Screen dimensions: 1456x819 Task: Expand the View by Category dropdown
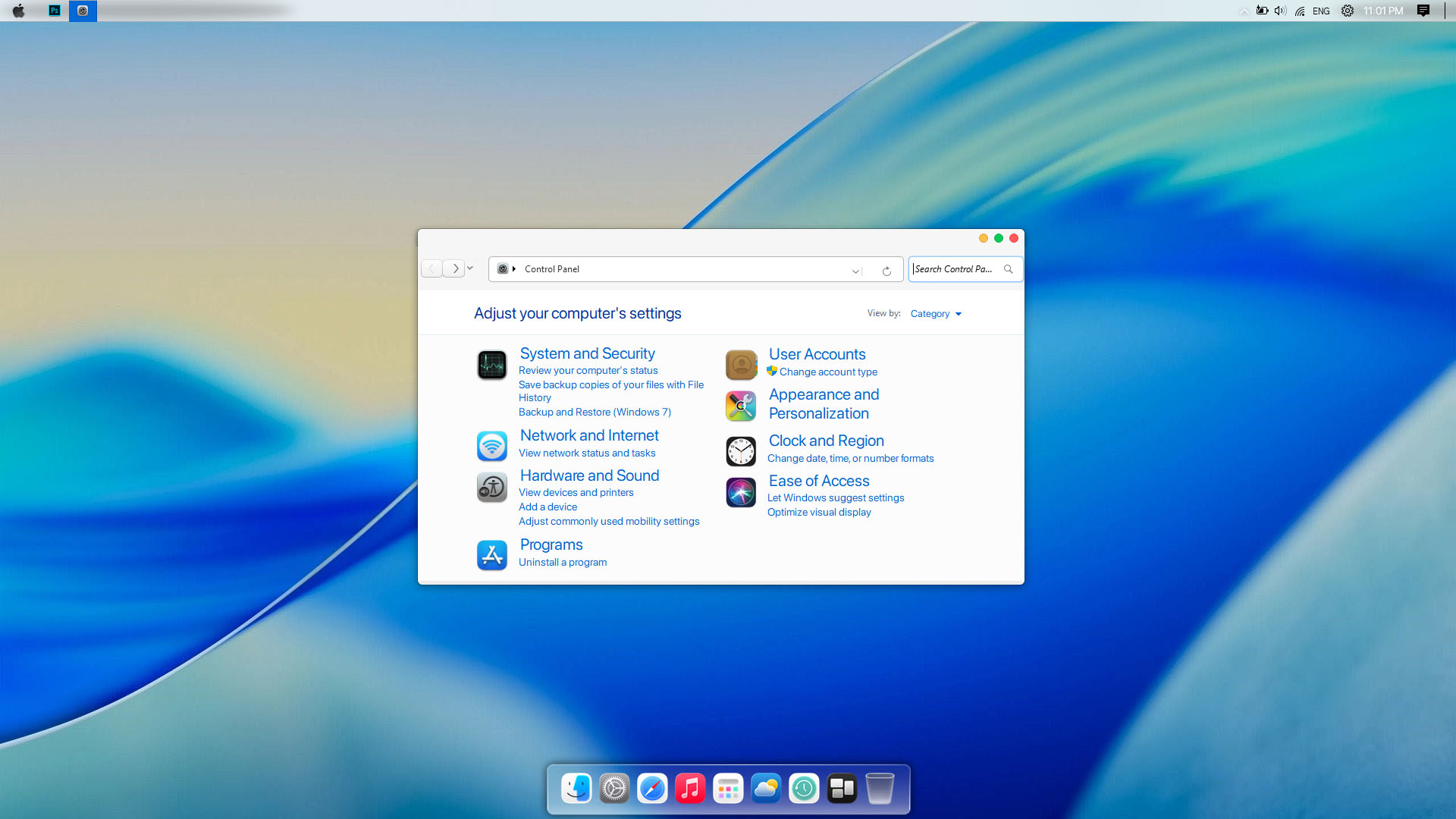tap(936, 314)
